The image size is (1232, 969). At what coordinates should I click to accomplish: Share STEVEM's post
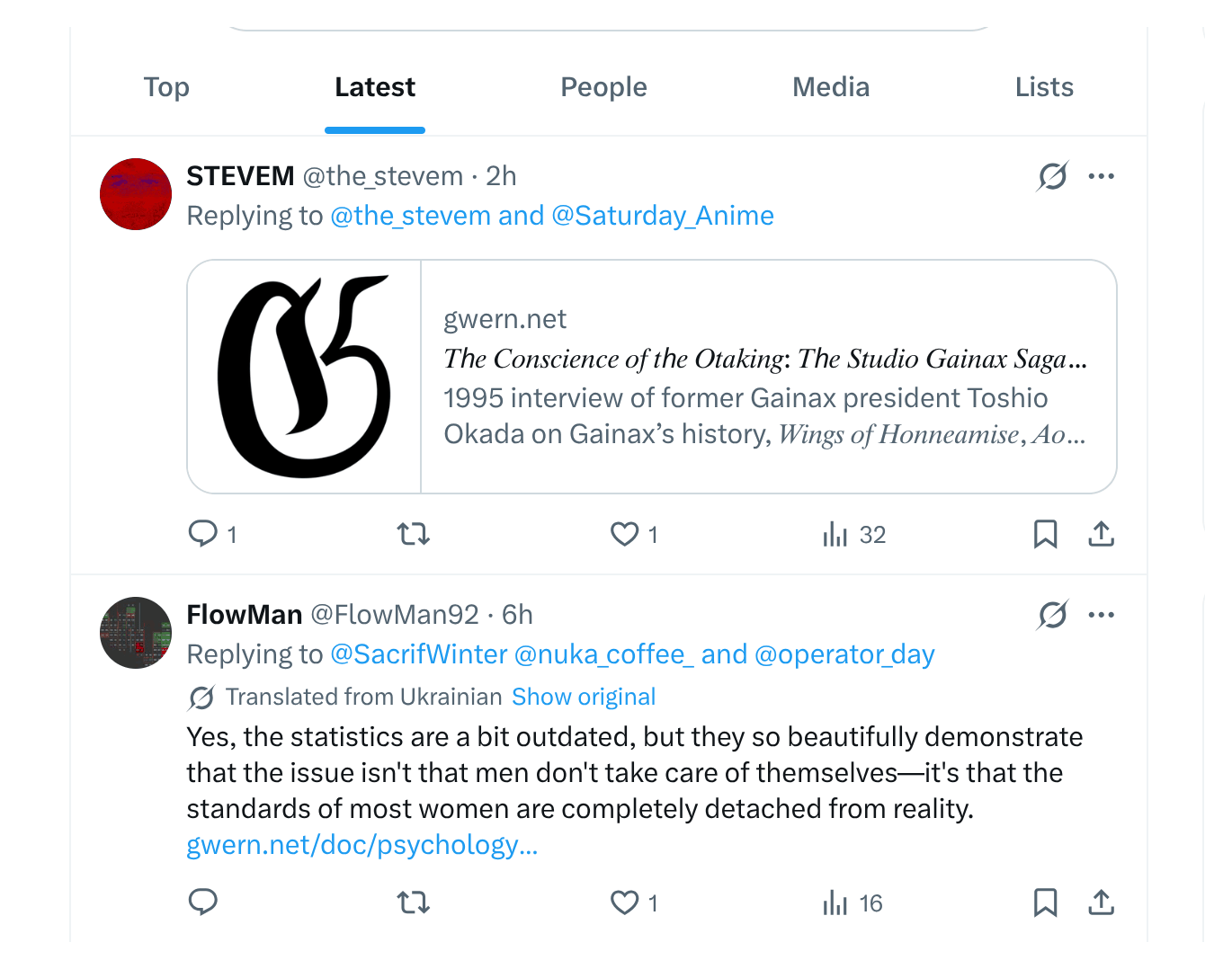[1101, 534]
